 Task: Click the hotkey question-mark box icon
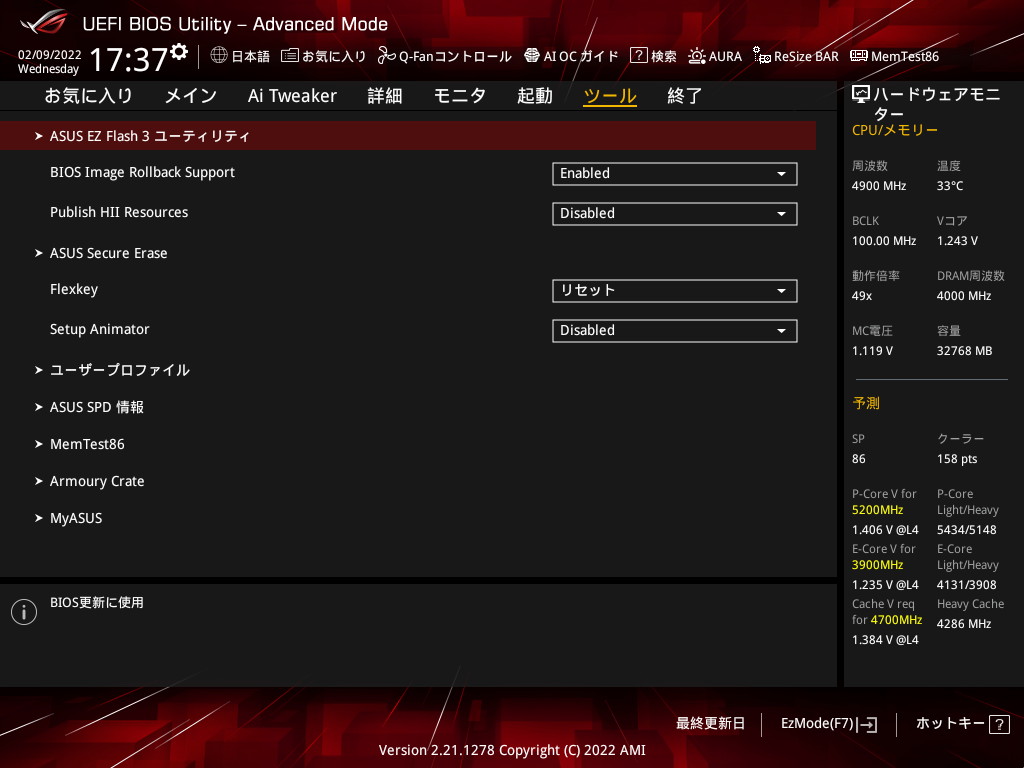(x=999, y=724)
